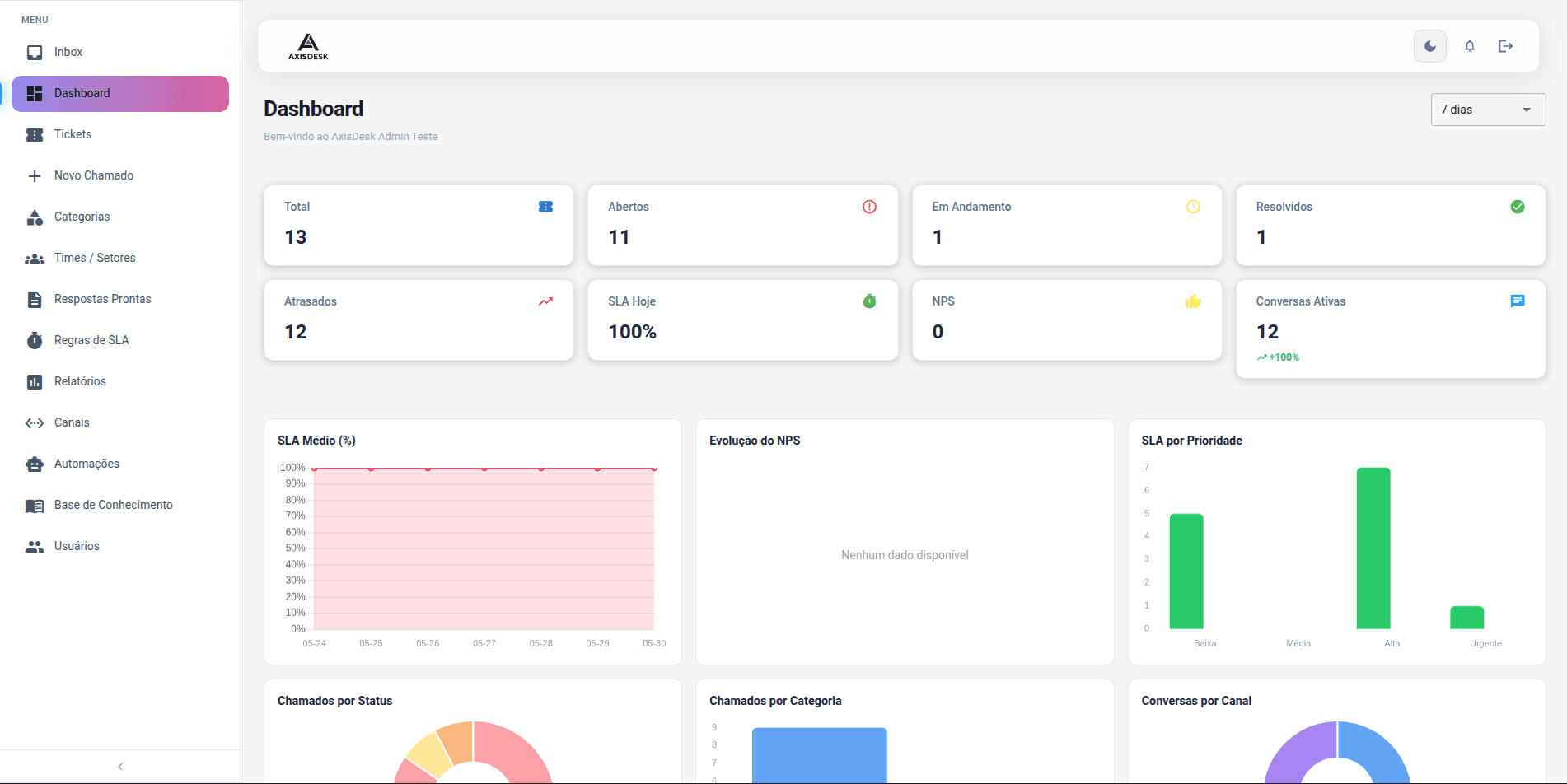Open Novo Chamado from the menu
The height and width of the screenshot is (784, 1567).
tap(120, 176)
